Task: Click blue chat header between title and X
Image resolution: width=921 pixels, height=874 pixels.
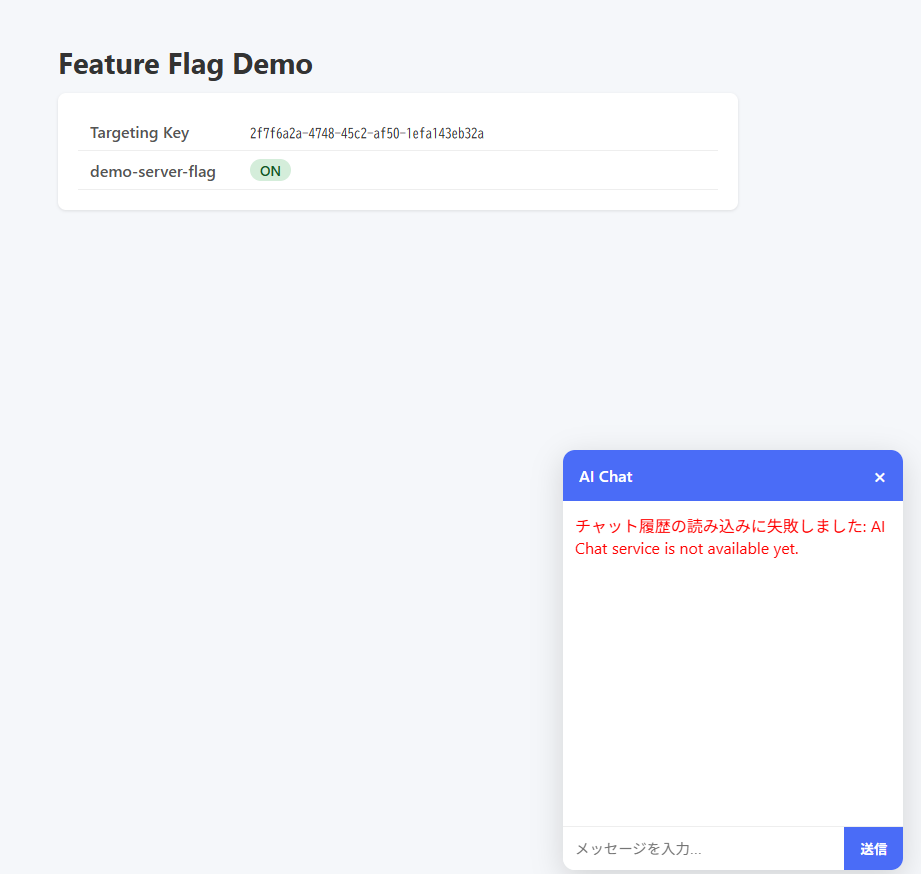Action: [x=750, y=477]
